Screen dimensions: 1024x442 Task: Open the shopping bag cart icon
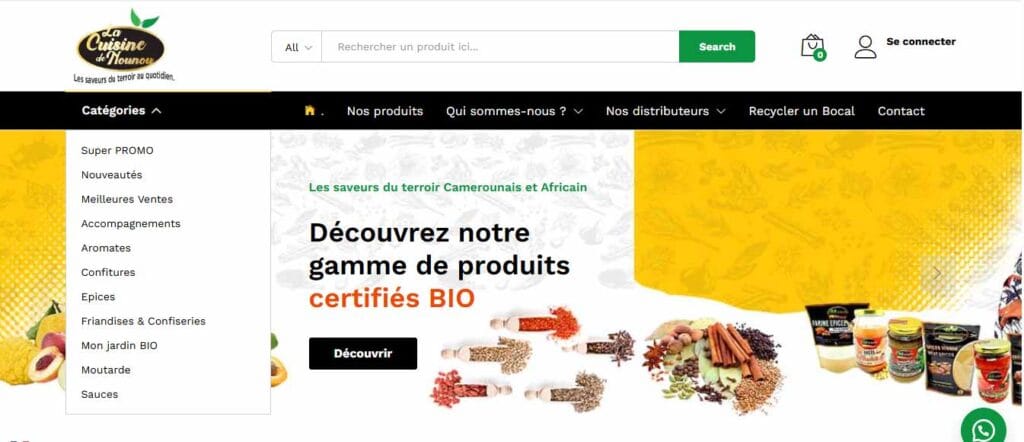click(813, 47)
